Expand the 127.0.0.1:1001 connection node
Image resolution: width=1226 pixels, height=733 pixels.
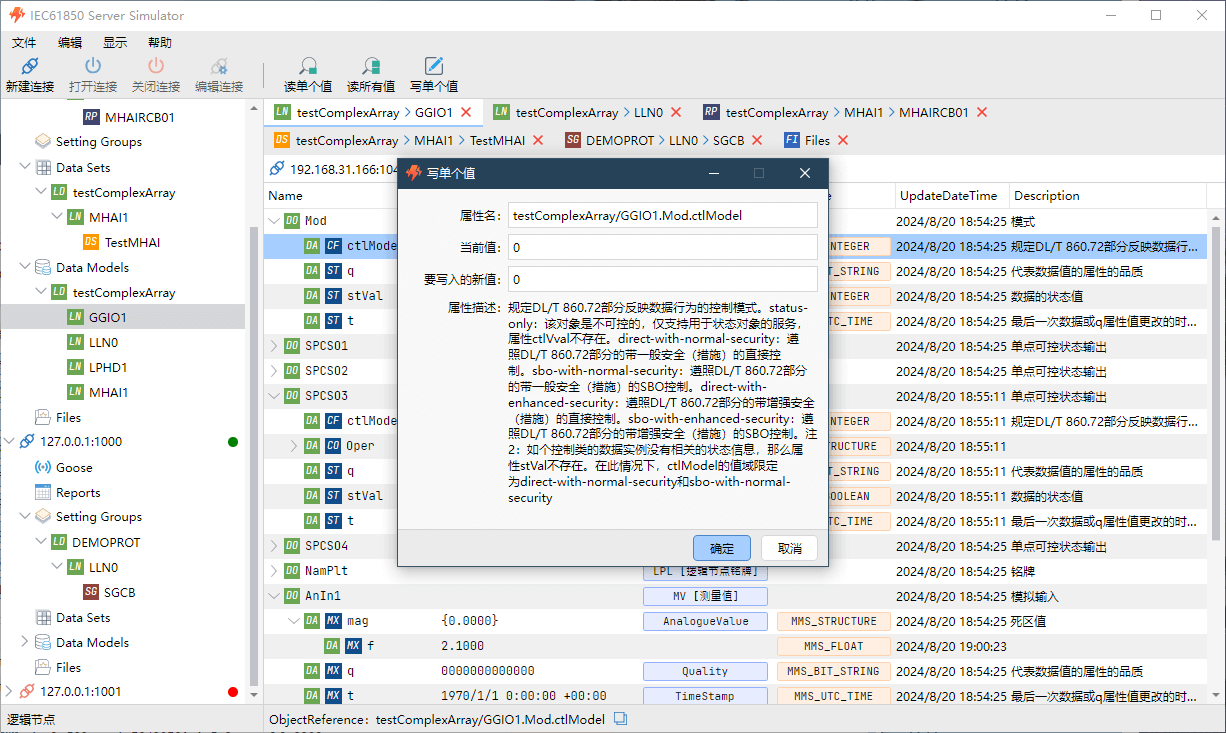tap(9, 691)
